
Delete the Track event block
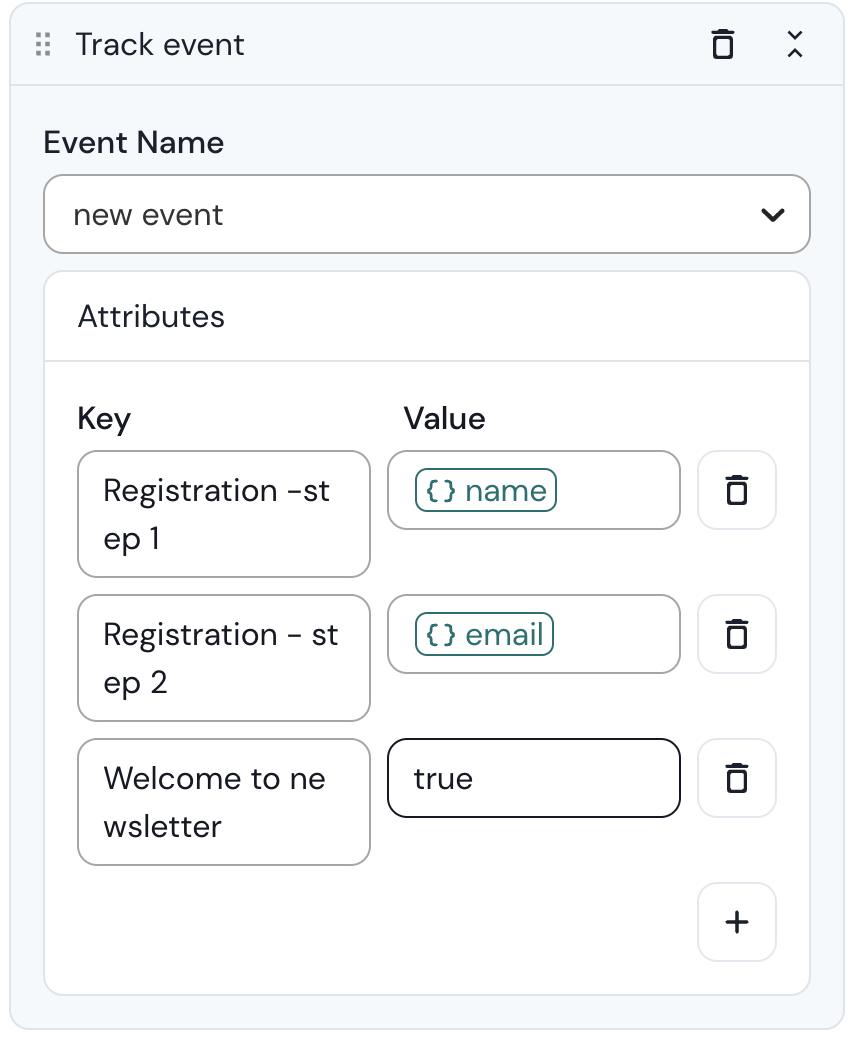722,45
